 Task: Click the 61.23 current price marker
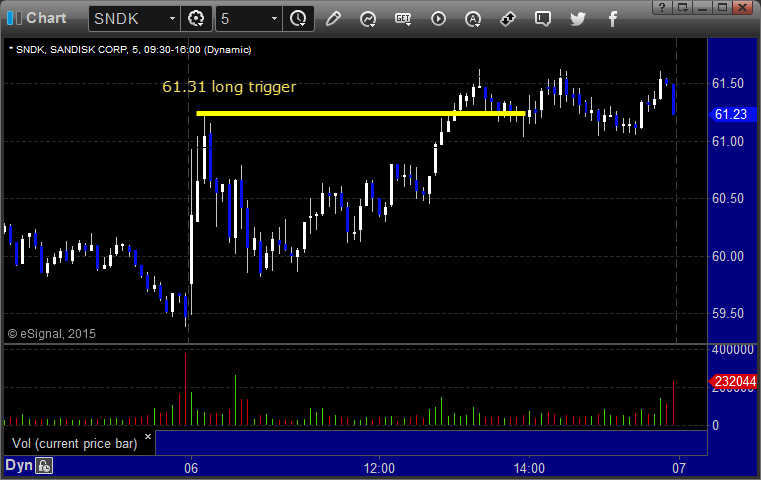click(731, 115)
